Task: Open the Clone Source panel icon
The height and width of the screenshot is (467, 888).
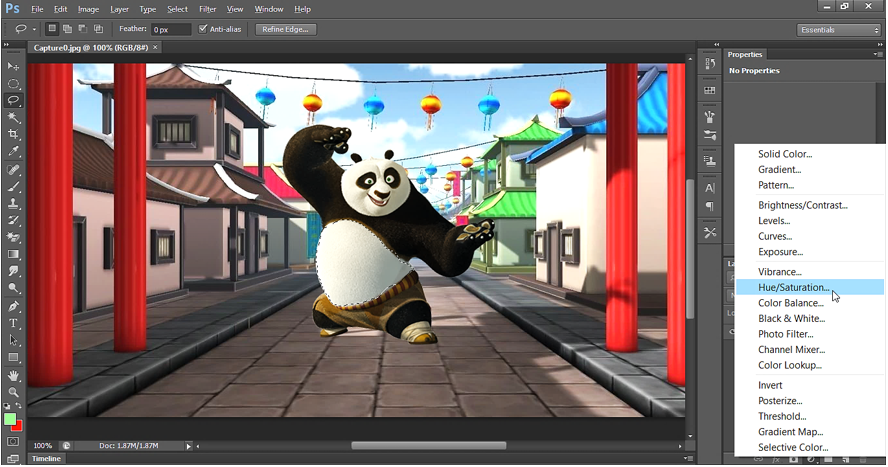Action: (710, 161)
